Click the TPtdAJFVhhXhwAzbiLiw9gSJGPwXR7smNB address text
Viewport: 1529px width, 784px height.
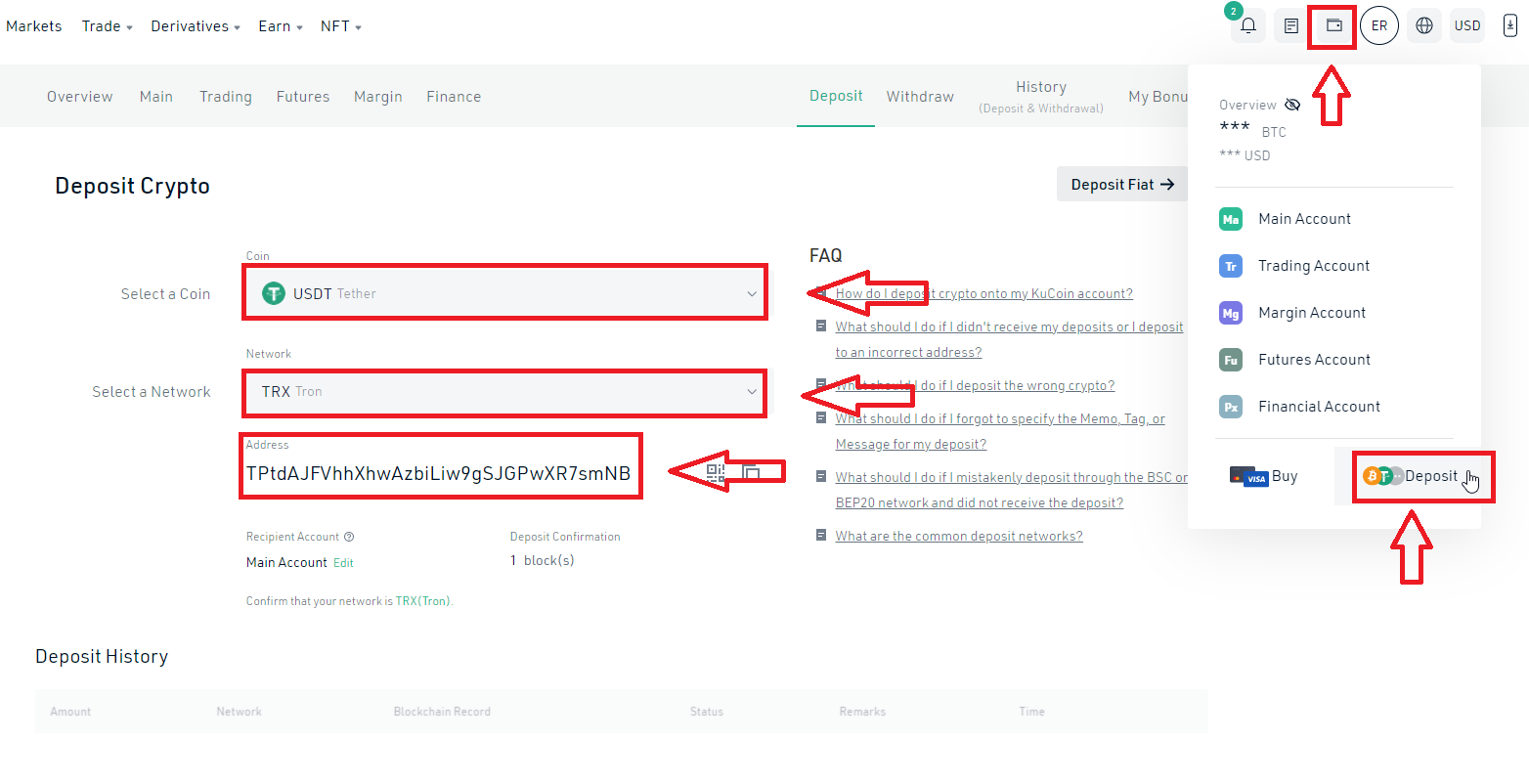[x=438, y=474]
